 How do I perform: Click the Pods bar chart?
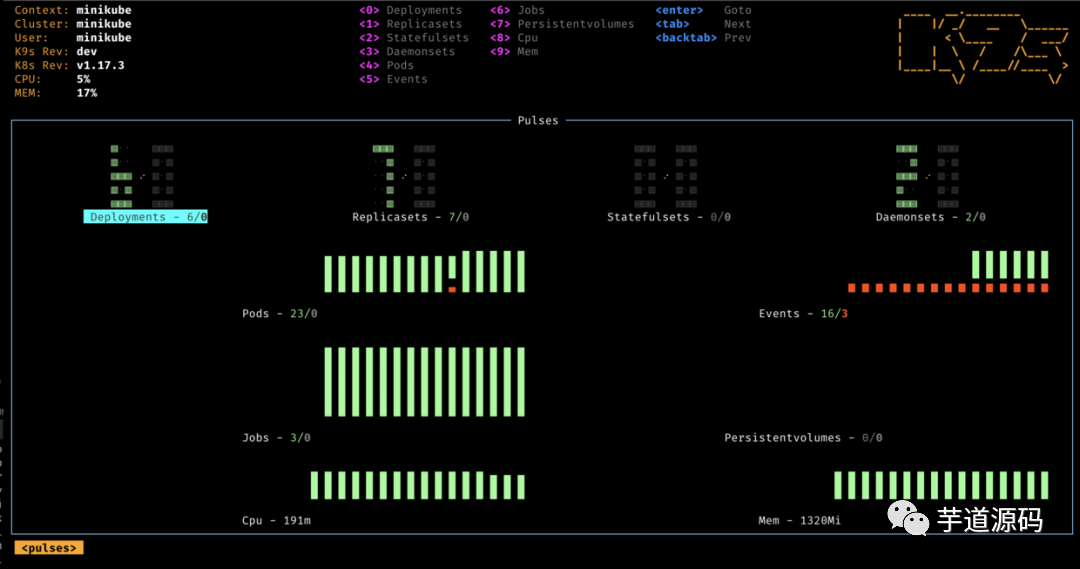click(424, 272)
